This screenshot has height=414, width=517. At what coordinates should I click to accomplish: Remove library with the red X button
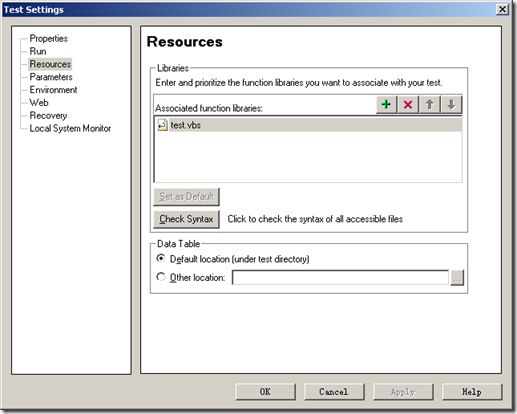(x=408, y=105)
